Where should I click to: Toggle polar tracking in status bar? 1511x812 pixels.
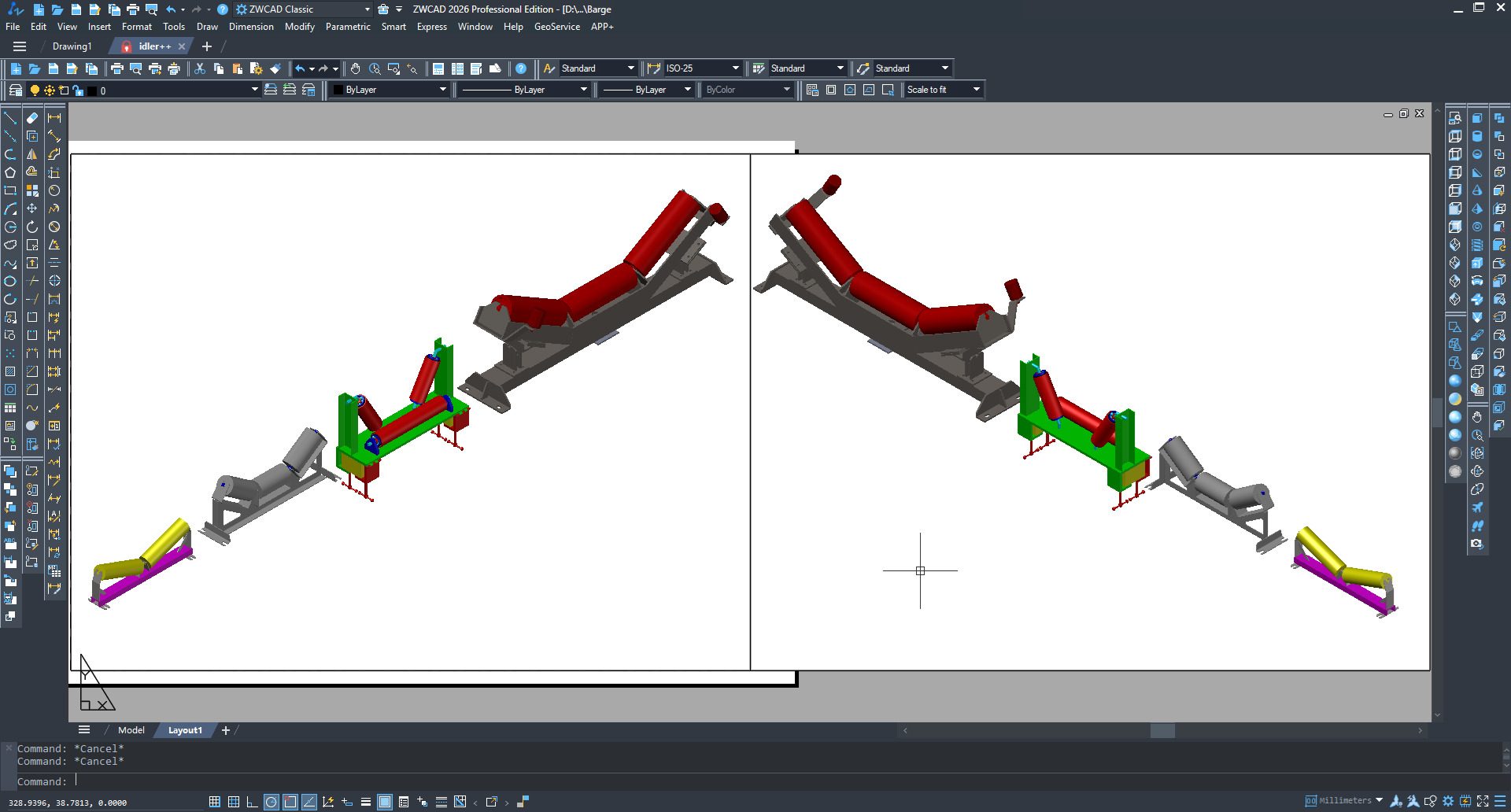click(272, 802)
